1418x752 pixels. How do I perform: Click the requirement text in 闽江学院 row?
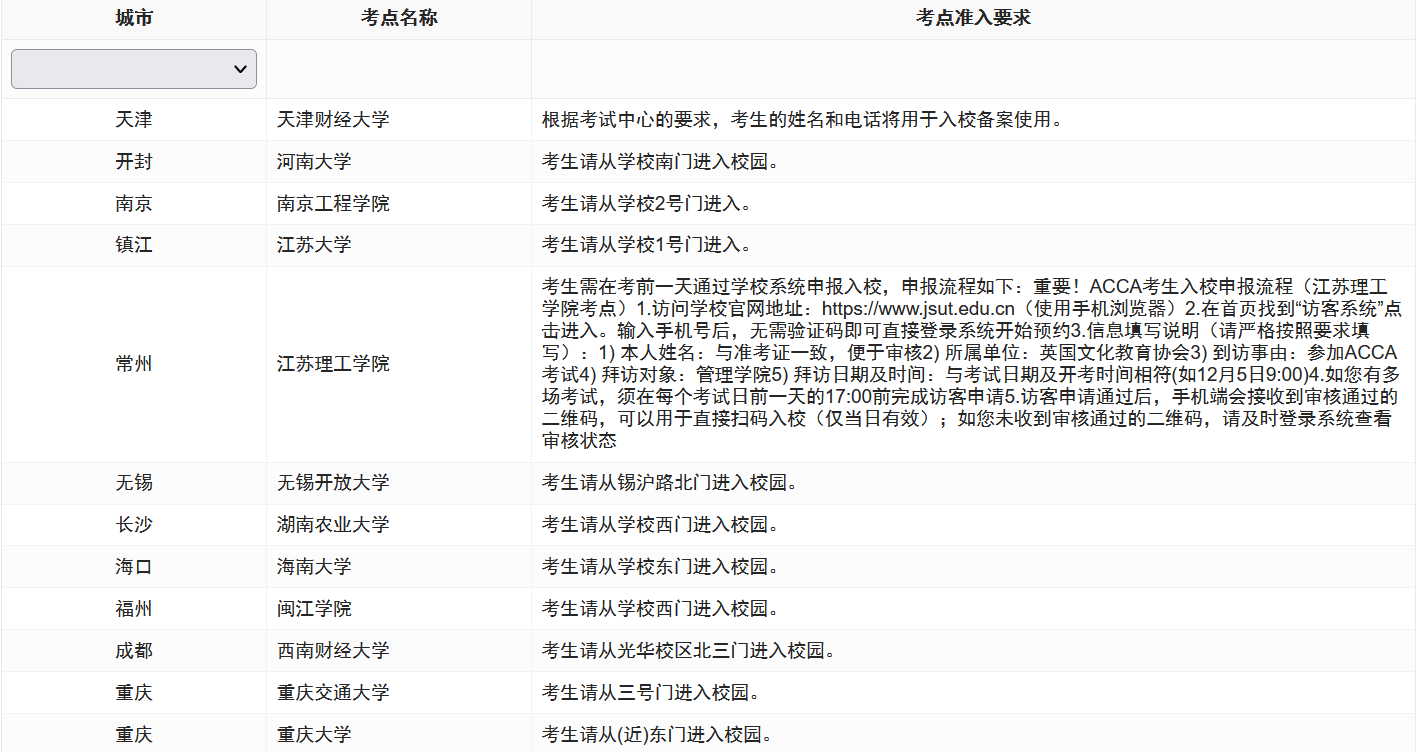click(x=660, y=610)
